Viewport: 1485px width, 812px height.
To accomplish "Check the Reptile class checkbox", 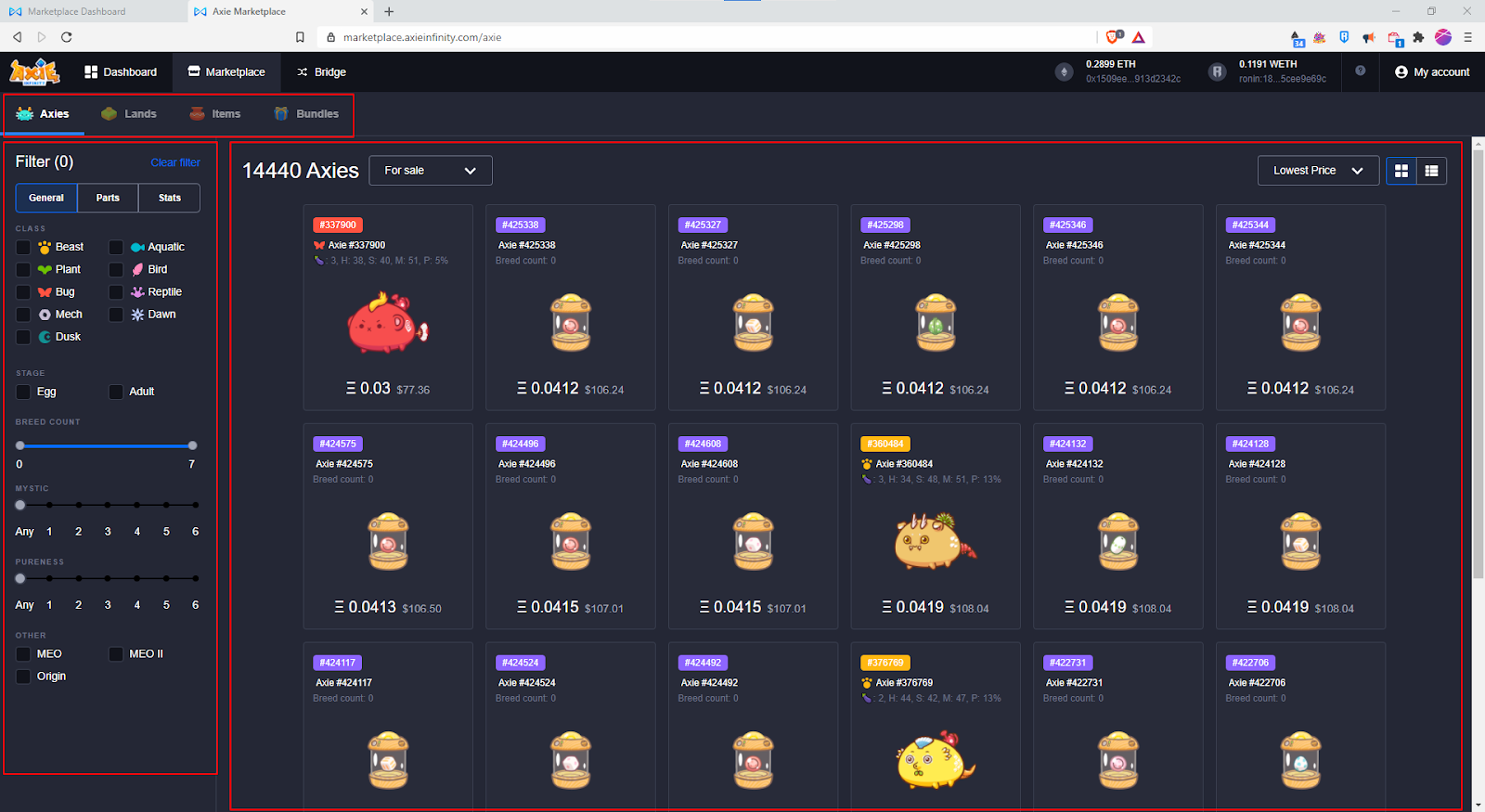I will click(x=116, y=291).
